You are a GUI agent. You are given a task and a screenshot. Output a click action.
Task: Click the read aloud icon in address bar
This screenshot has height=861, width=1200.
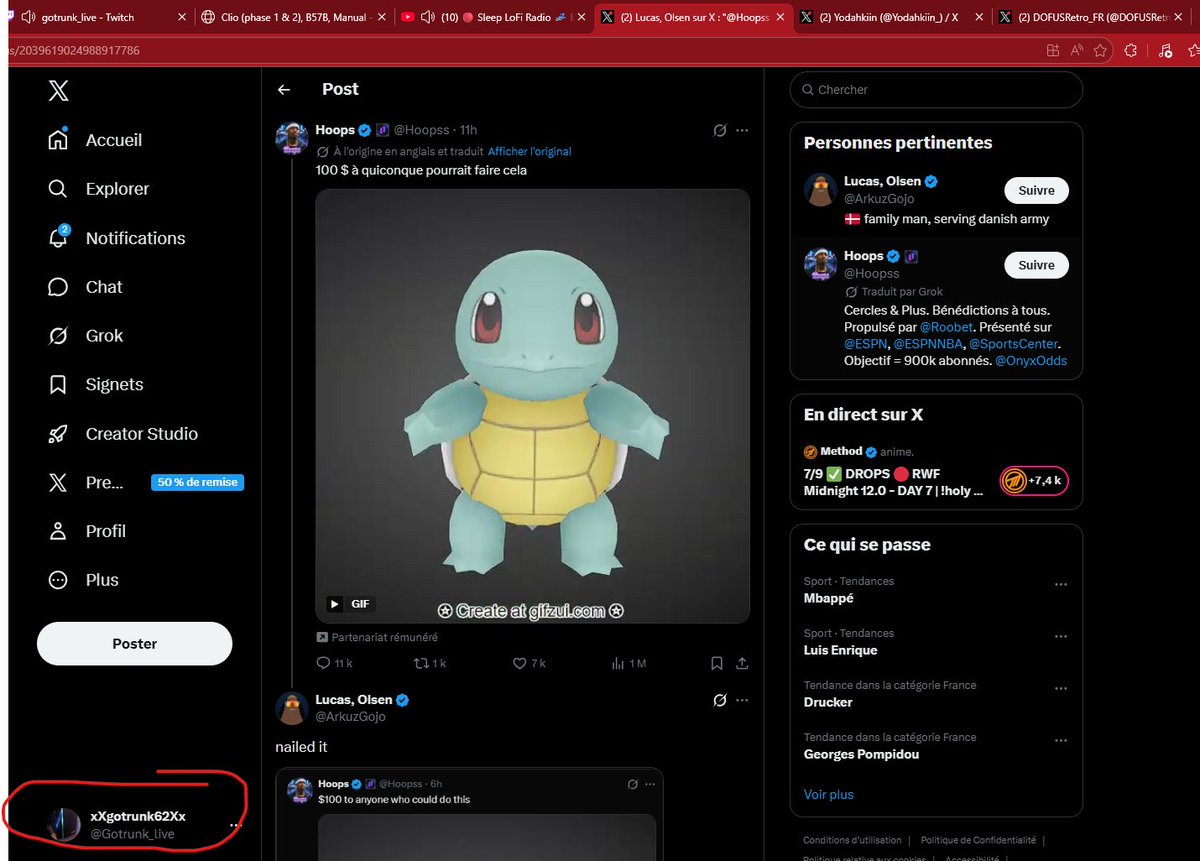click(1077, 50)
